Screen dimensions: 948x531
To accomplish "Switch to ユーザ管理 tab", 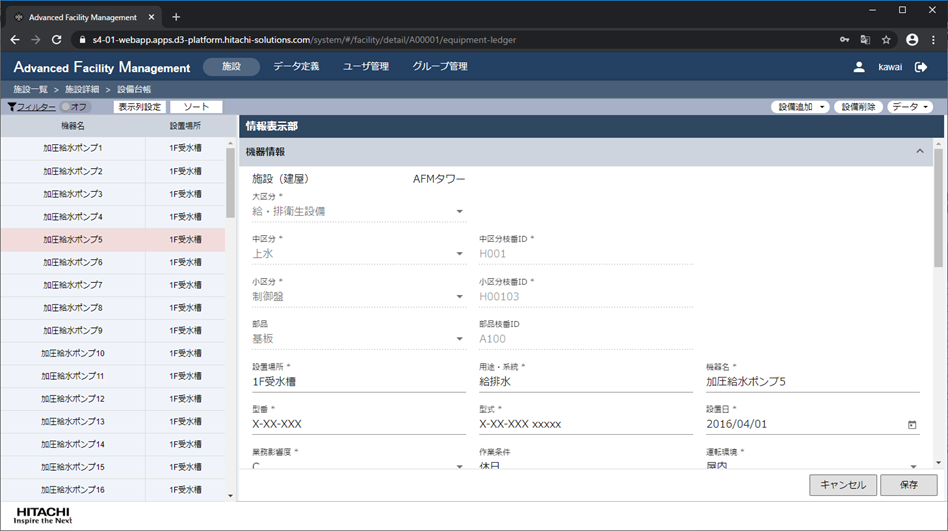I will [366, 67].
